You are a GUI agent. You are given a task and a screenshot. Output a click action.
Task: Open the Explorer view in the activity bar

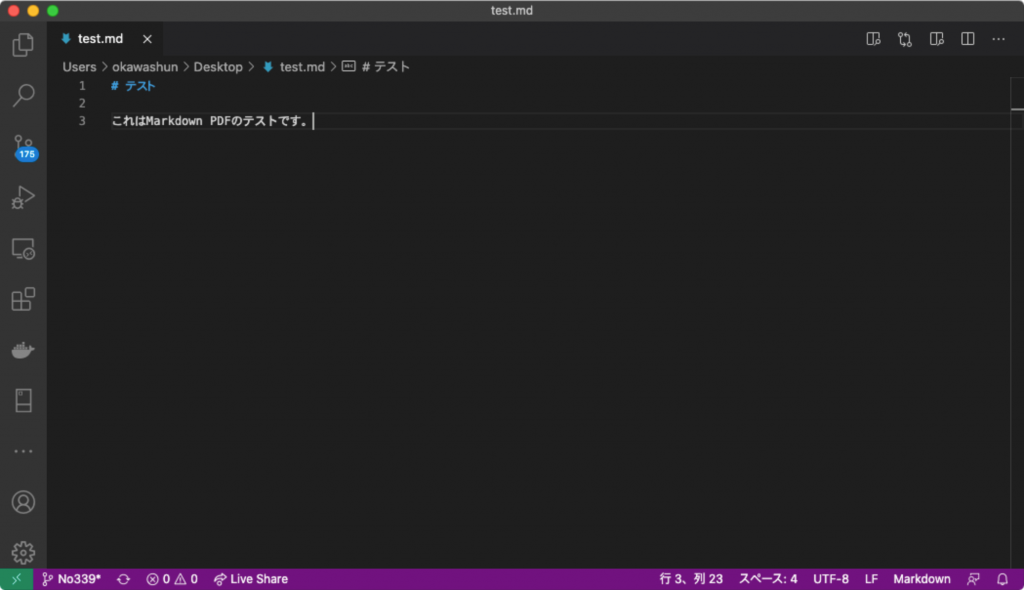point(23,44)
